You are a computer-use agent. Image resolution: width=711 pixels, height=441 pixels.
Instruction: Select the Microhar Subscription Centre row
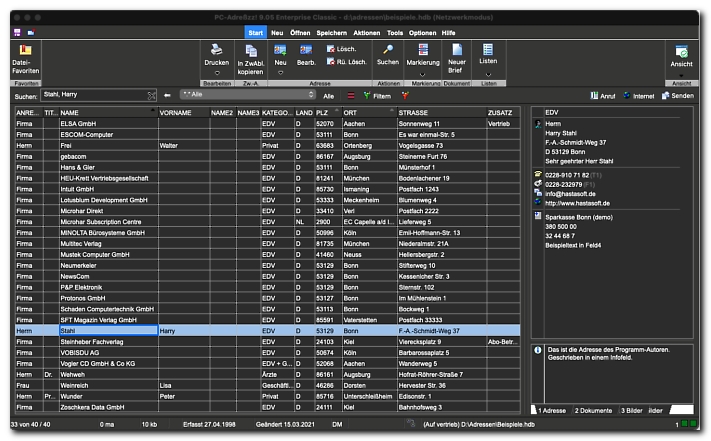(x=268, y=222)
